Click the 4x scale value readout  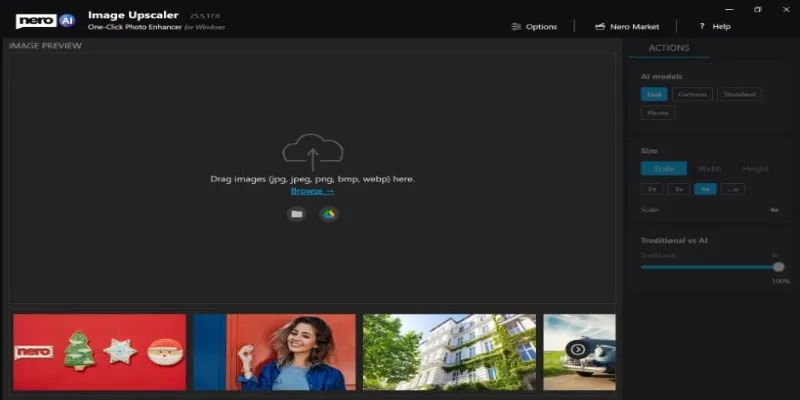coord(774,210)
